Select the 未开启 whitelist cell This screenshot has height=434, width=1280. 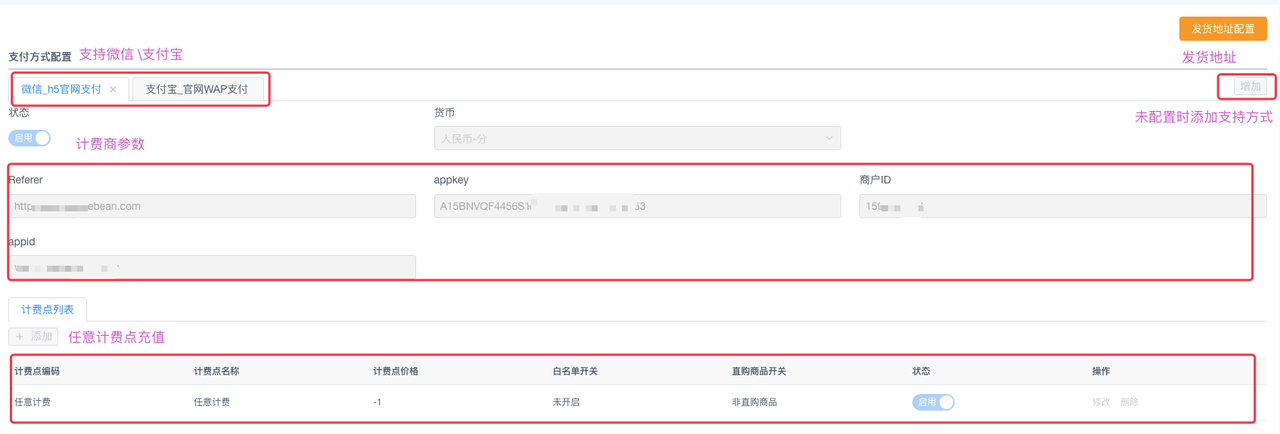click(x=568, y=402)
